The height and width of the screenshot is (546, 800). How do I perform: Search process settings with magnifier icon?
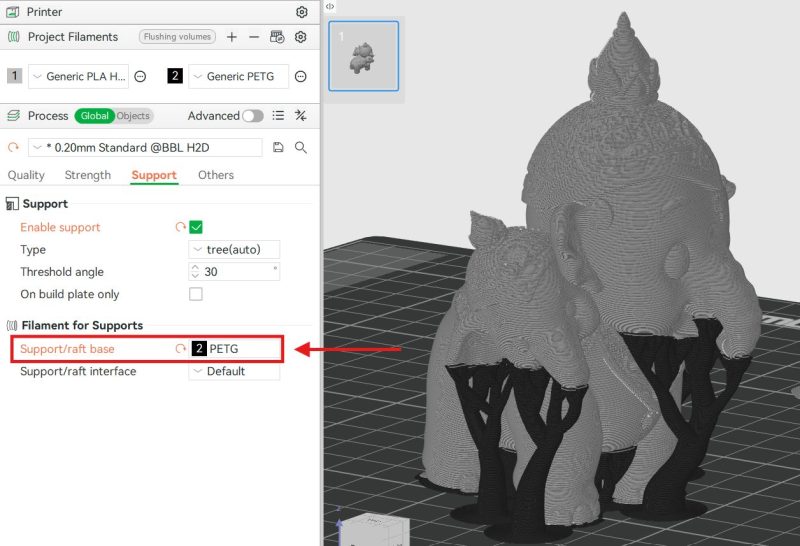point(300,147)
